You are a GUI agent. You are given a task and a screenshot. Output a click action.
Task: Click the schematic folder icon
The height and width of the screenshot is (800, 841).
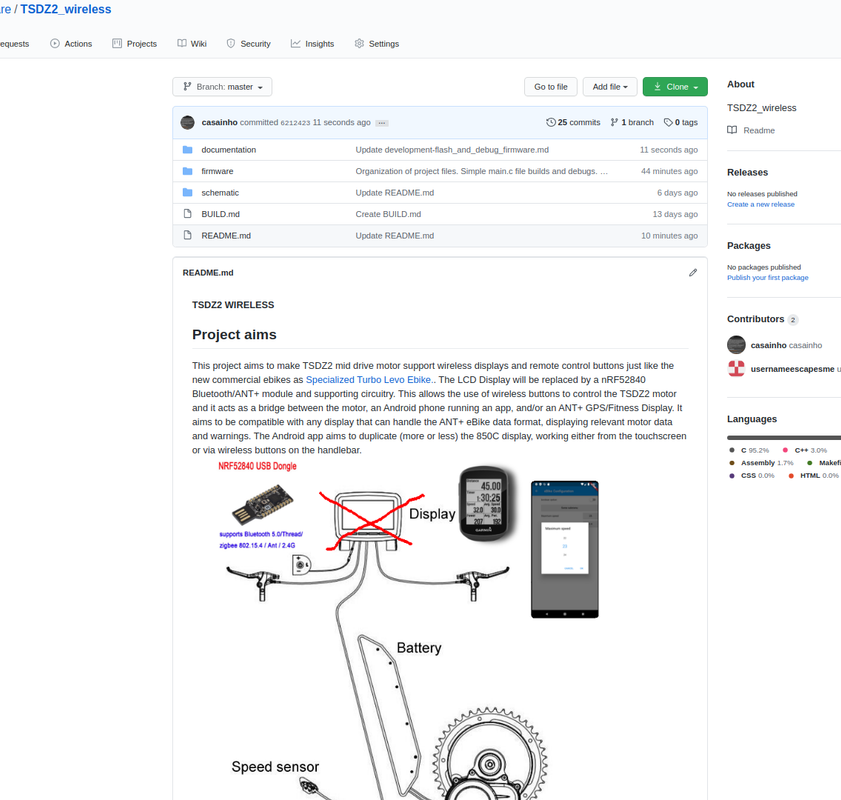(x=187, y=192)
